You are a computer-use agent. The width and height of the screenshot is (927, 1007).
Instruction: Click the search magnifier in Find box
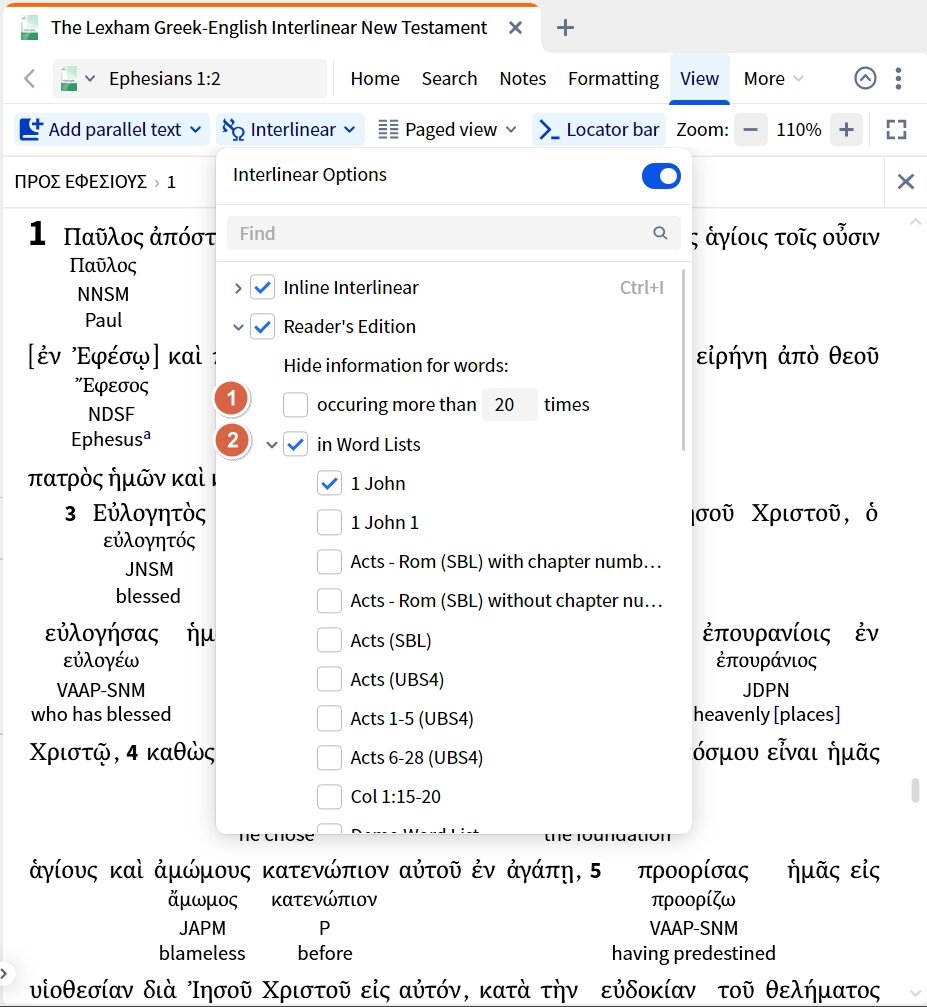(x=660, y=233)
